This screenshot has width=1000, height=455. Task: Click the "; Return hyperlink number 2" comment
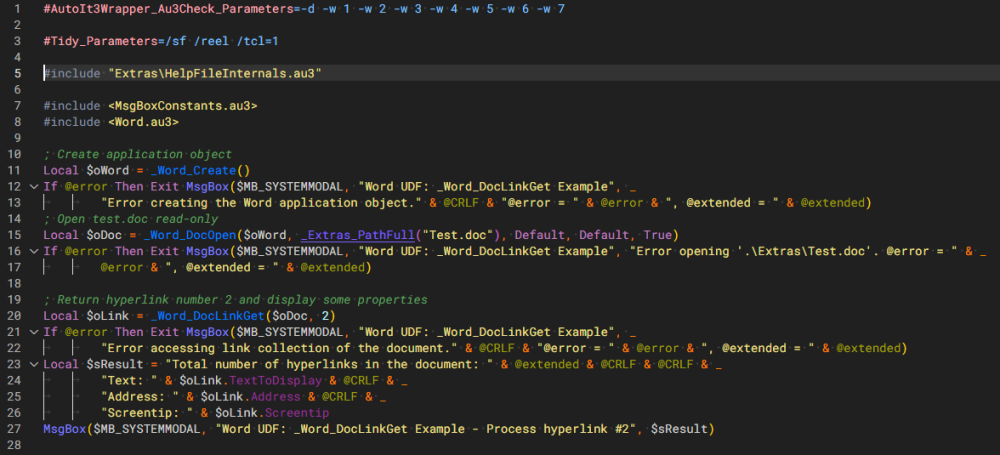235,300
